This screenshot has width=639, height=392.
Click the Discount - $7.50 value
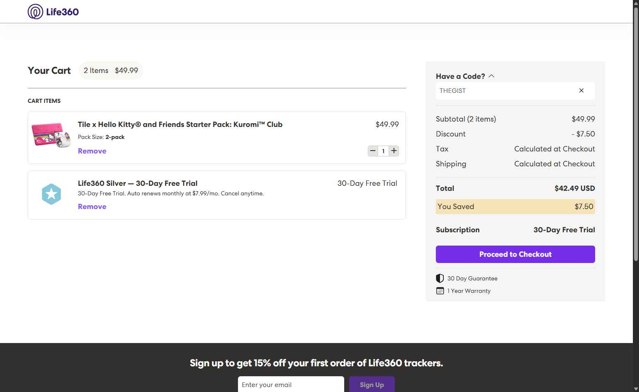583,134
